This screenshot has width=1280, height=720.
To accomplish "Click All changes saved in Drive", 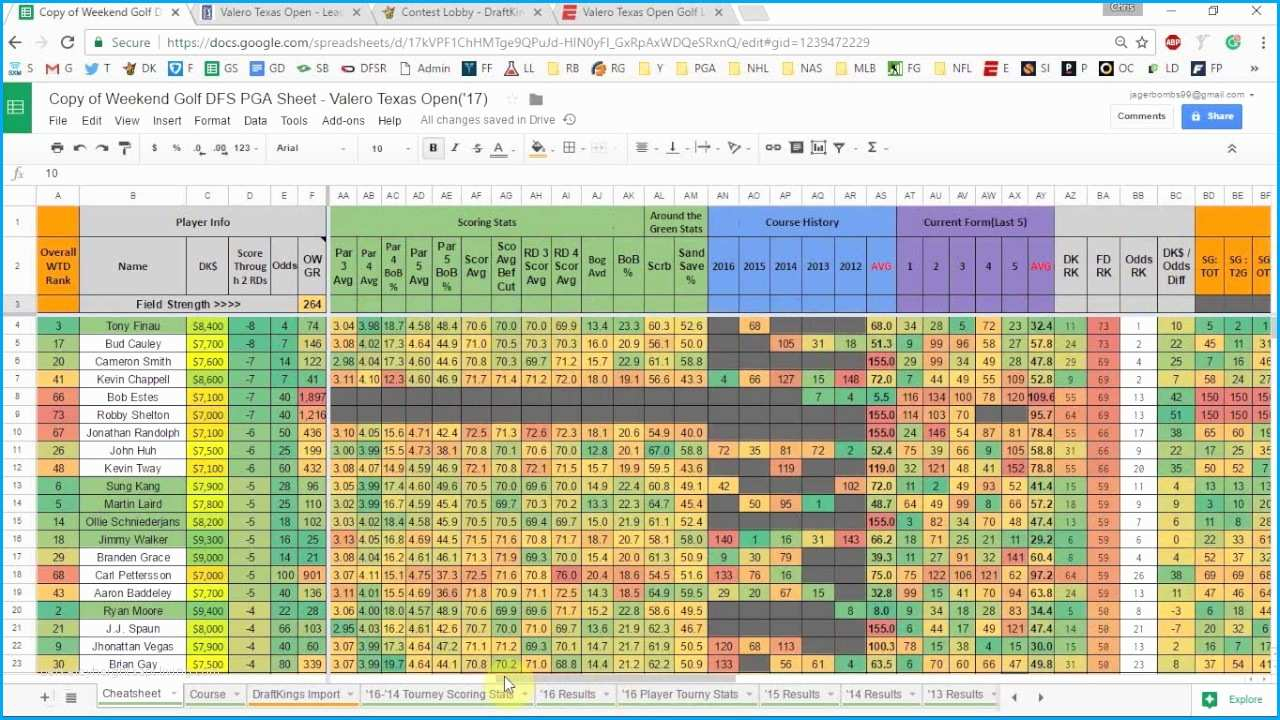I will click(487, 120).
